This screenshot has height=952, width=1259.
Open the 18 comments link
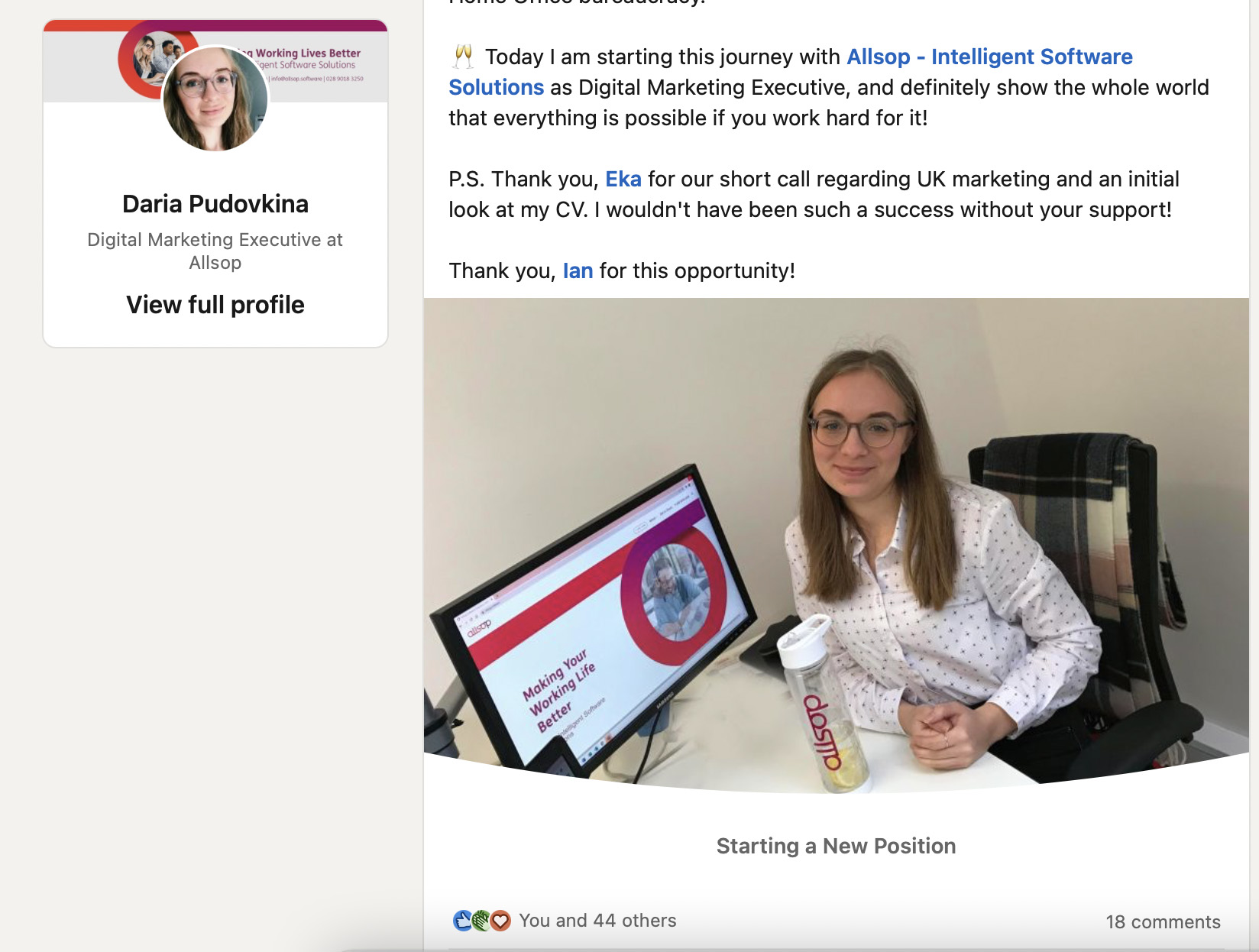1163,921
